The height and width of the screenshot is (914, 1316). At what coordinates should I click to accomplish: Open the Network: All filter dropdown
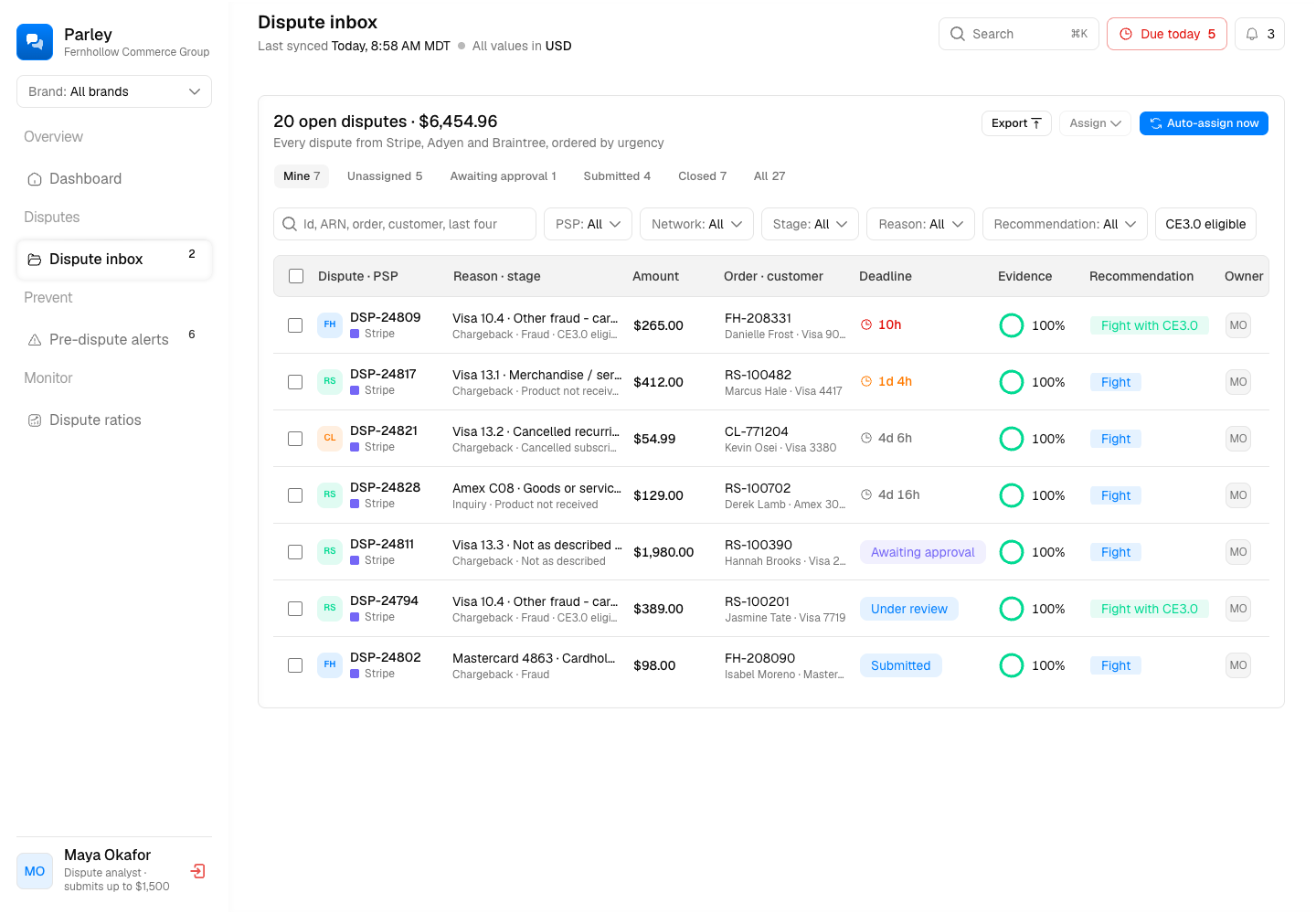click(696, 224)
